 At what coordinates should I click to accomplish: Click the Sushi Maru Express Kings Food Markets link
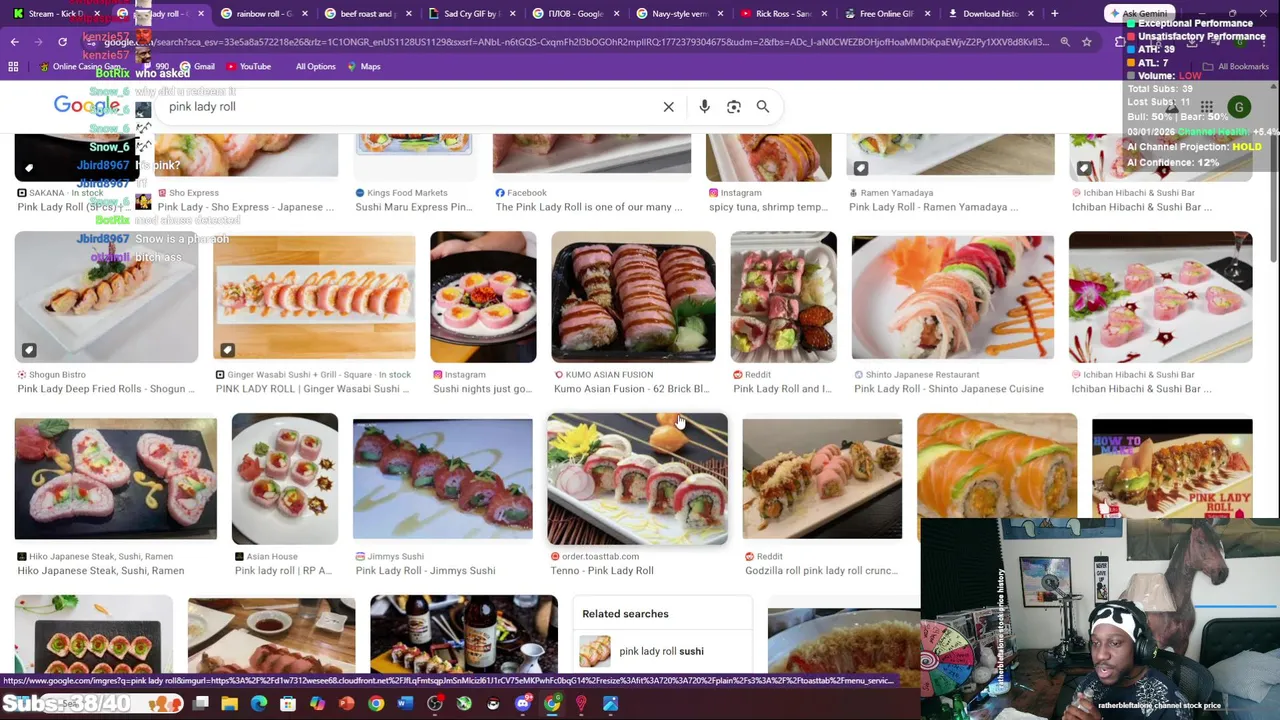(x=413, y=207)
